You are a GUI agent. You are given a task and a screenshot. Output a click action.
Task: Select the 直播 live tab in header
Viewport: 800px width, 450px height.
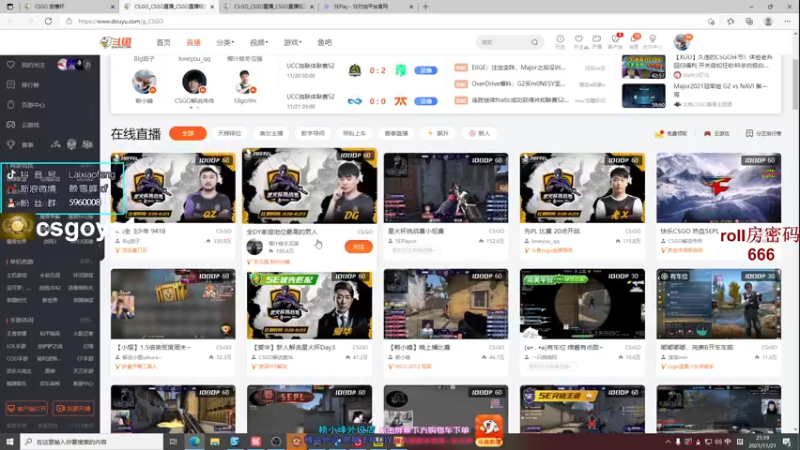pyautogui.click(x=193, y=42)
